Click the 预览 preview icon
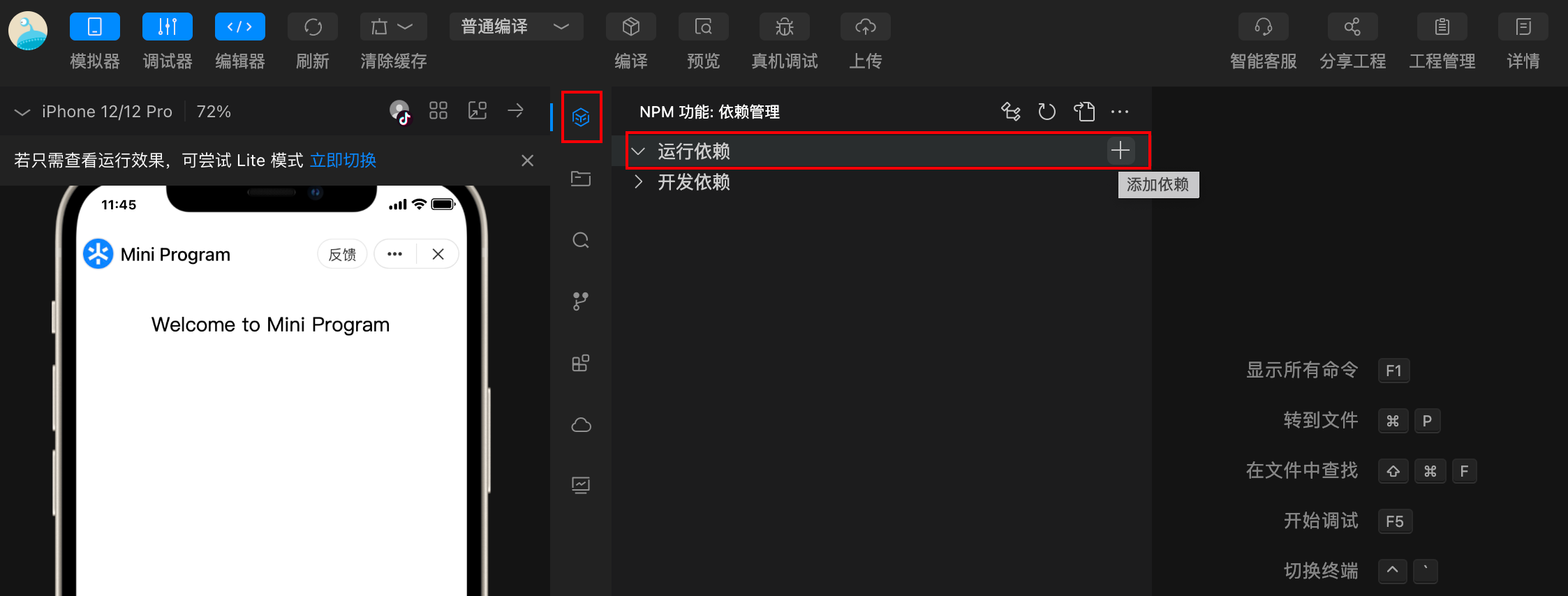The image size is (1568, 596). 704,27
